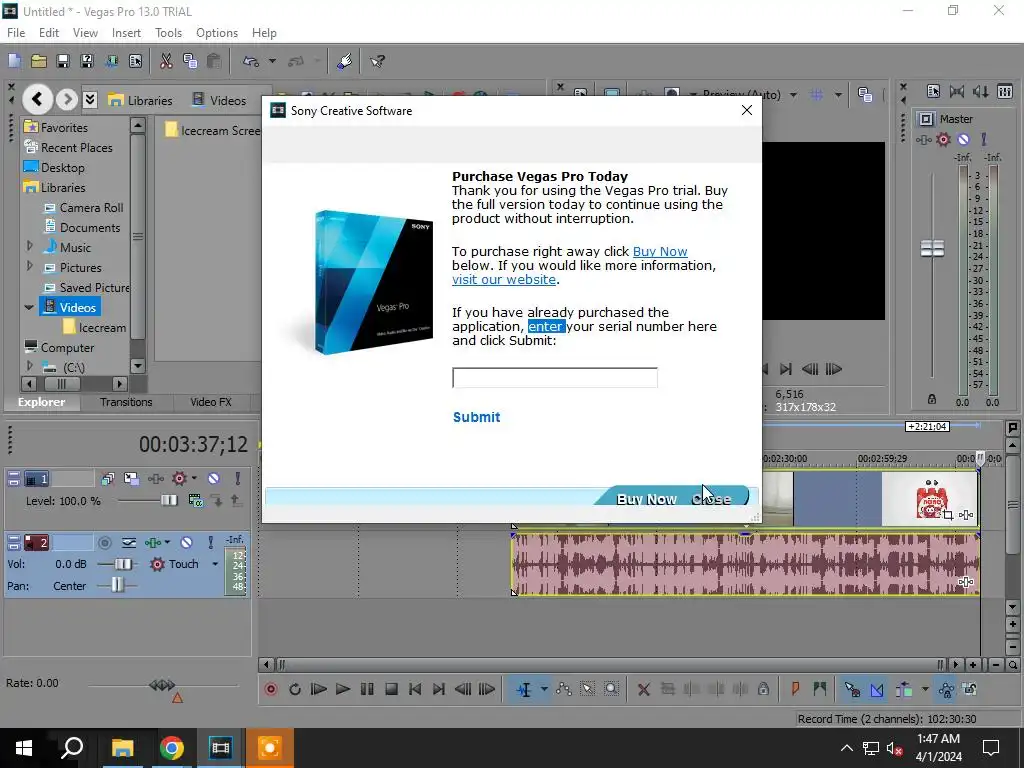Viewport: 1024px width, 768px height.
Task: Click the Buy Now button at dialog bottom
Action: coord(646,499)
